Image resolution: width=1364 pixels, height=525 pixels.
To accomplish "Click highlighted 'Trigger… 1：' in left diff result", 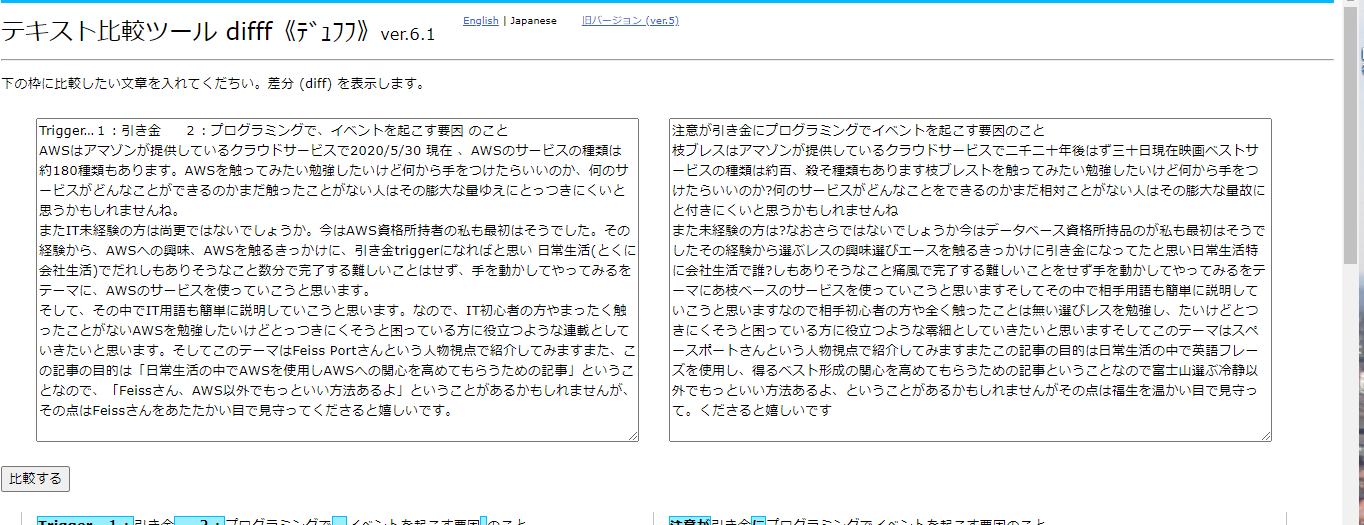I will coord(84,520).
